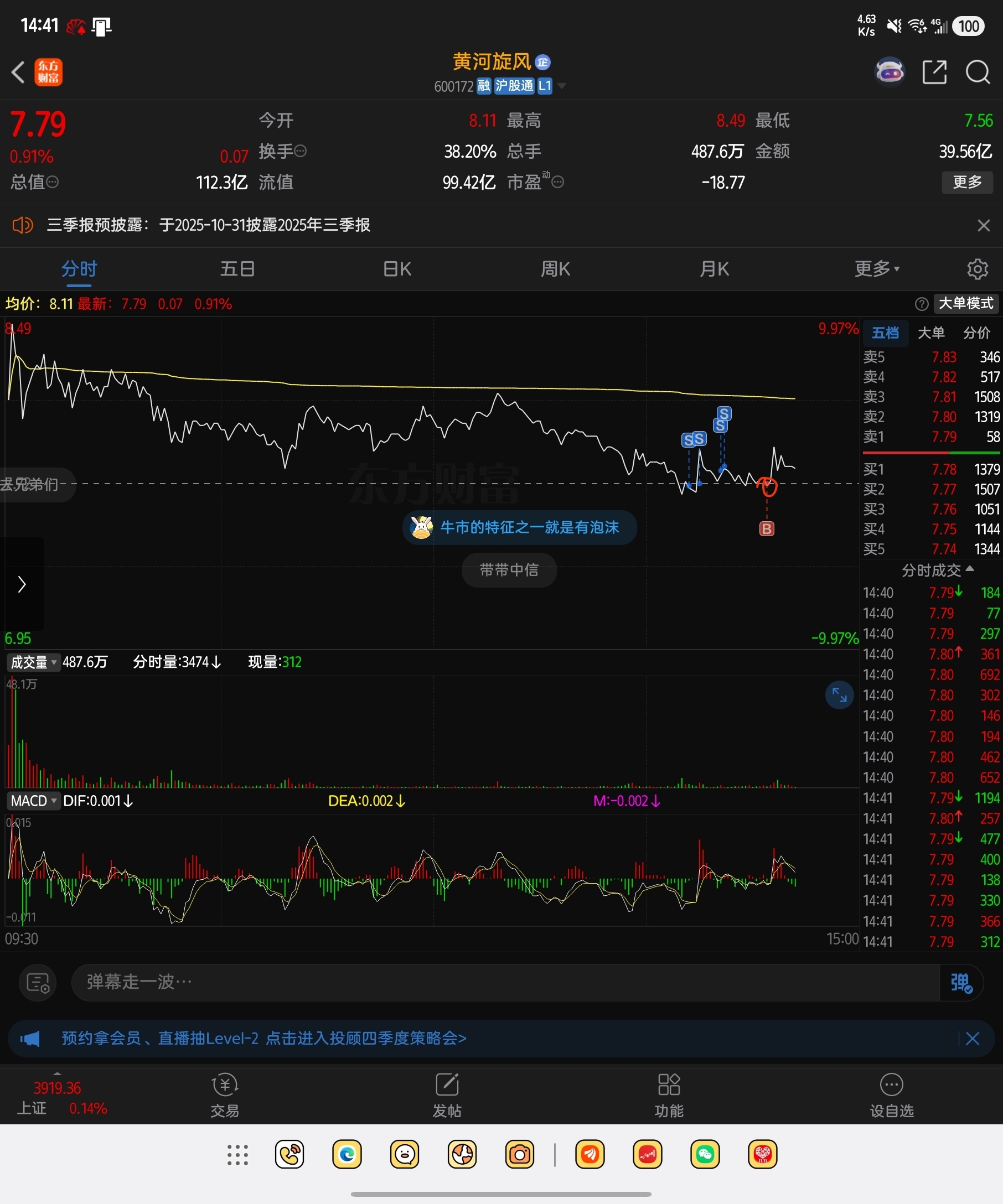Tap the 卖5 7.83 order row

pos(931,357)
